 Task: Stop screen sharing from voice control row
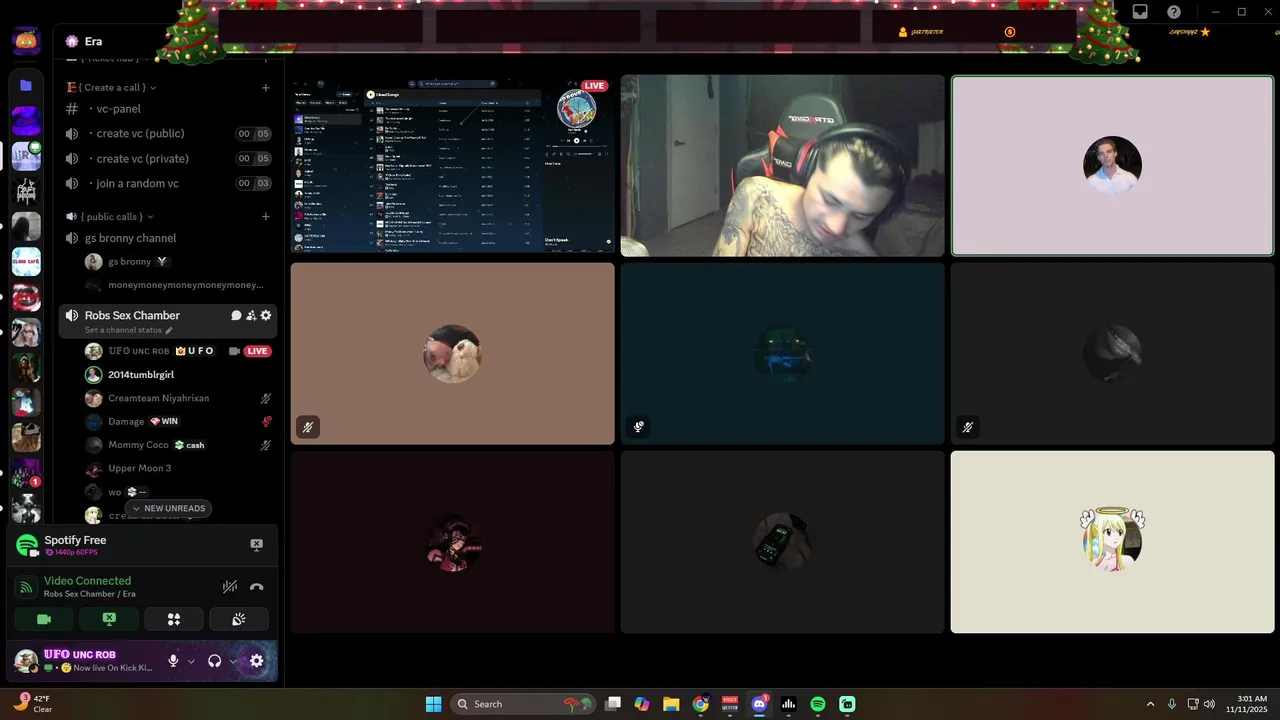[x=109, y=619]
